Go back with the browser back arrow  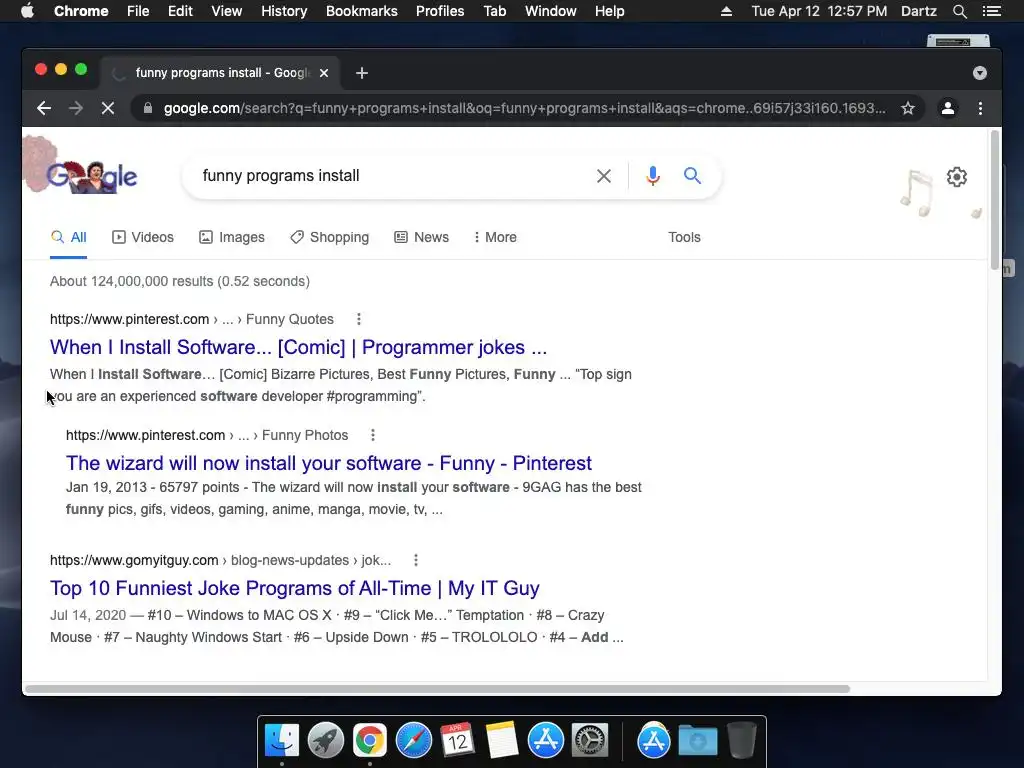tap(44, 108)
